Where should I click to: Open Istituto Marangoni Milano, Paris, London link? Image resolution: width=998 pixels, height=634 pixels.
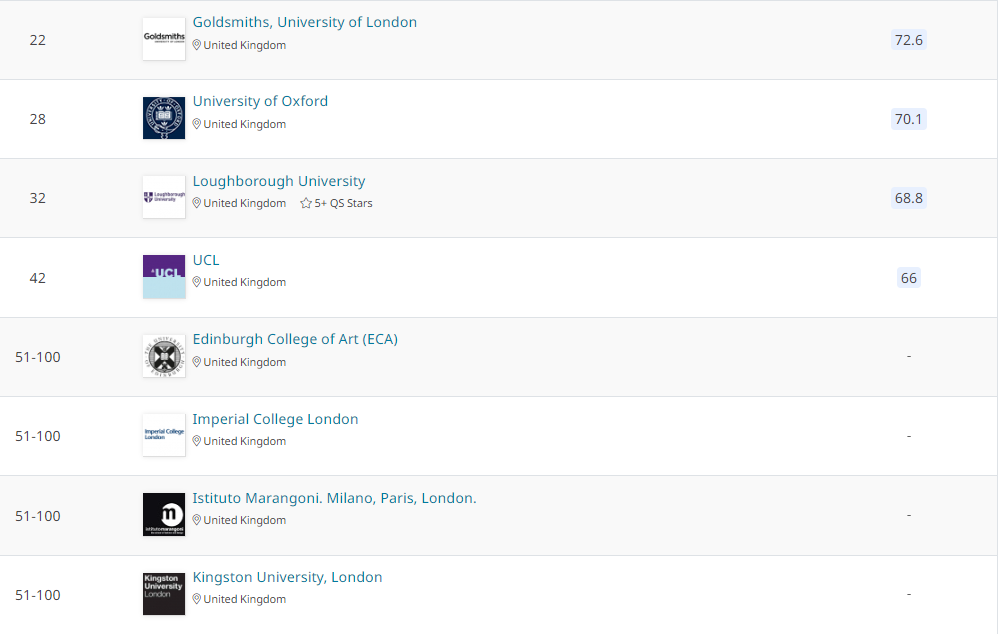(334, 498)
